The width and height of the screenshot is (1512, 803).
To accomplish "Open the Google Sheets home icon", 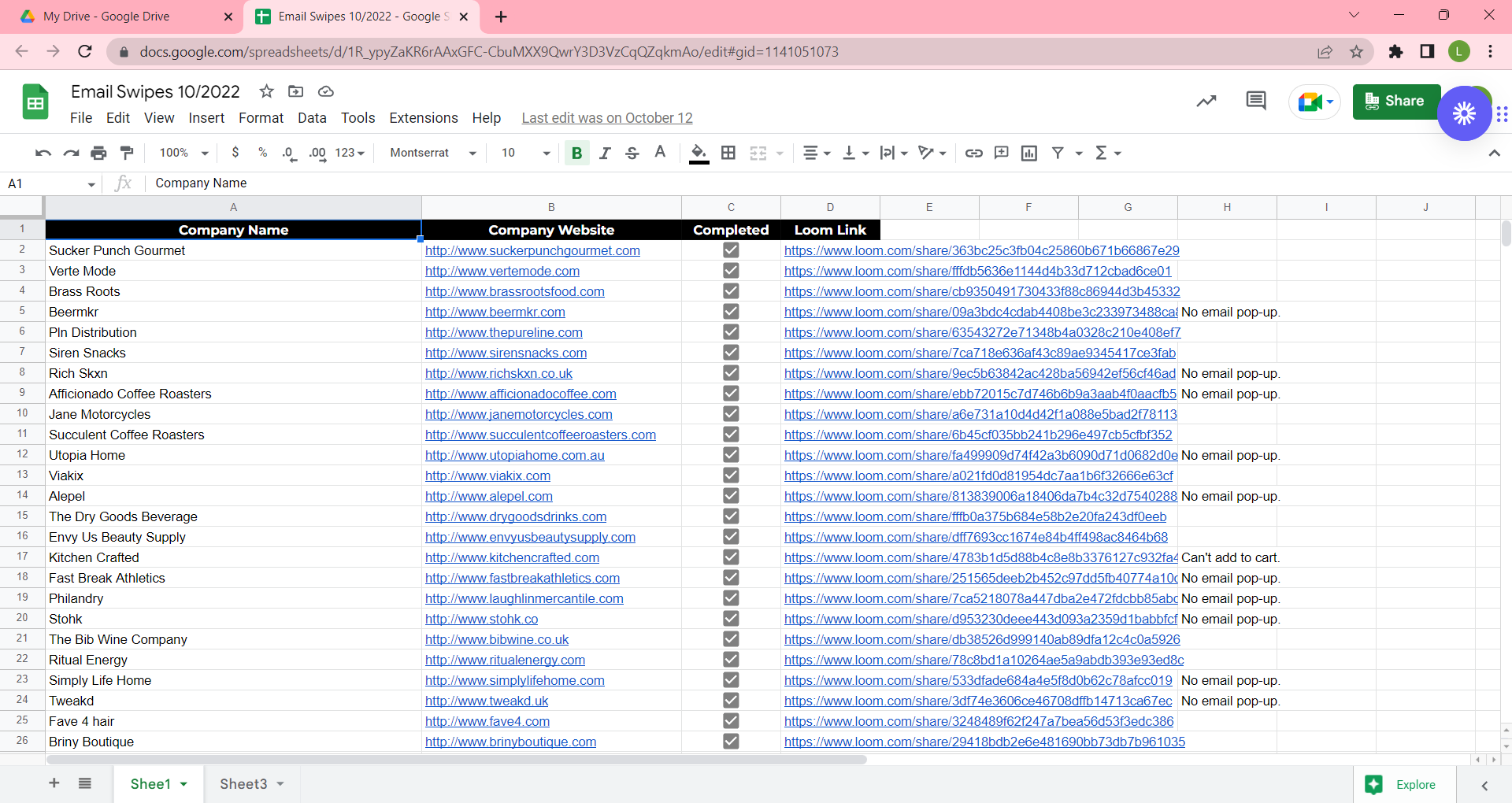I will pos(35,102).
